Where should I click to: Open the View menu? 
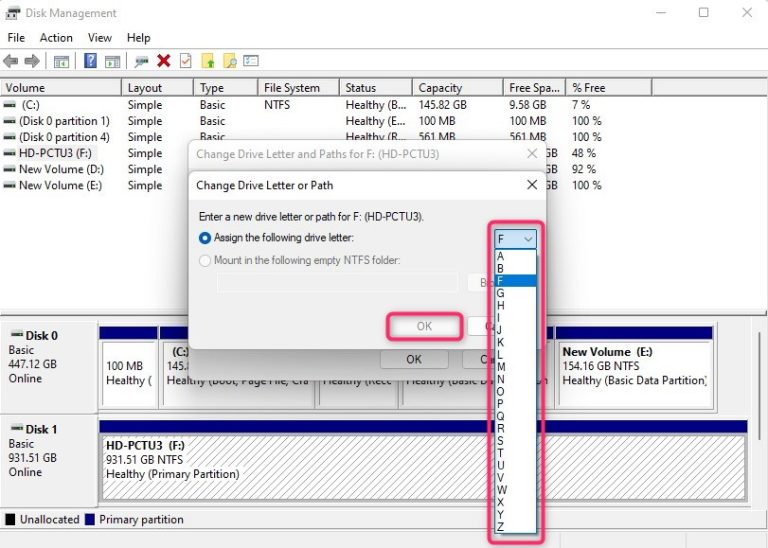click(100, 38)
